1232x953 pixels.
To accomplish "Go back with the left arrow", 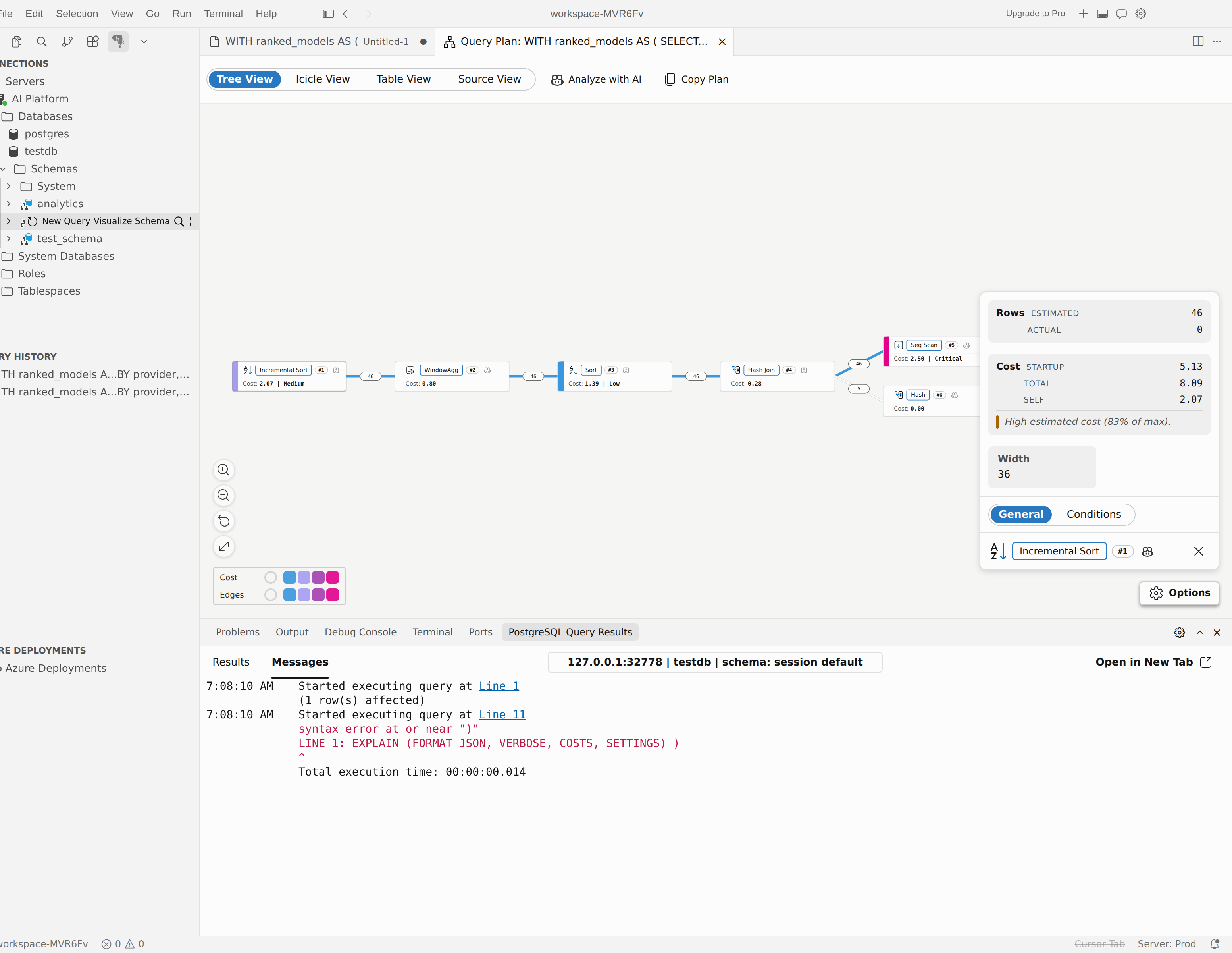I will (x=347, y=14).
